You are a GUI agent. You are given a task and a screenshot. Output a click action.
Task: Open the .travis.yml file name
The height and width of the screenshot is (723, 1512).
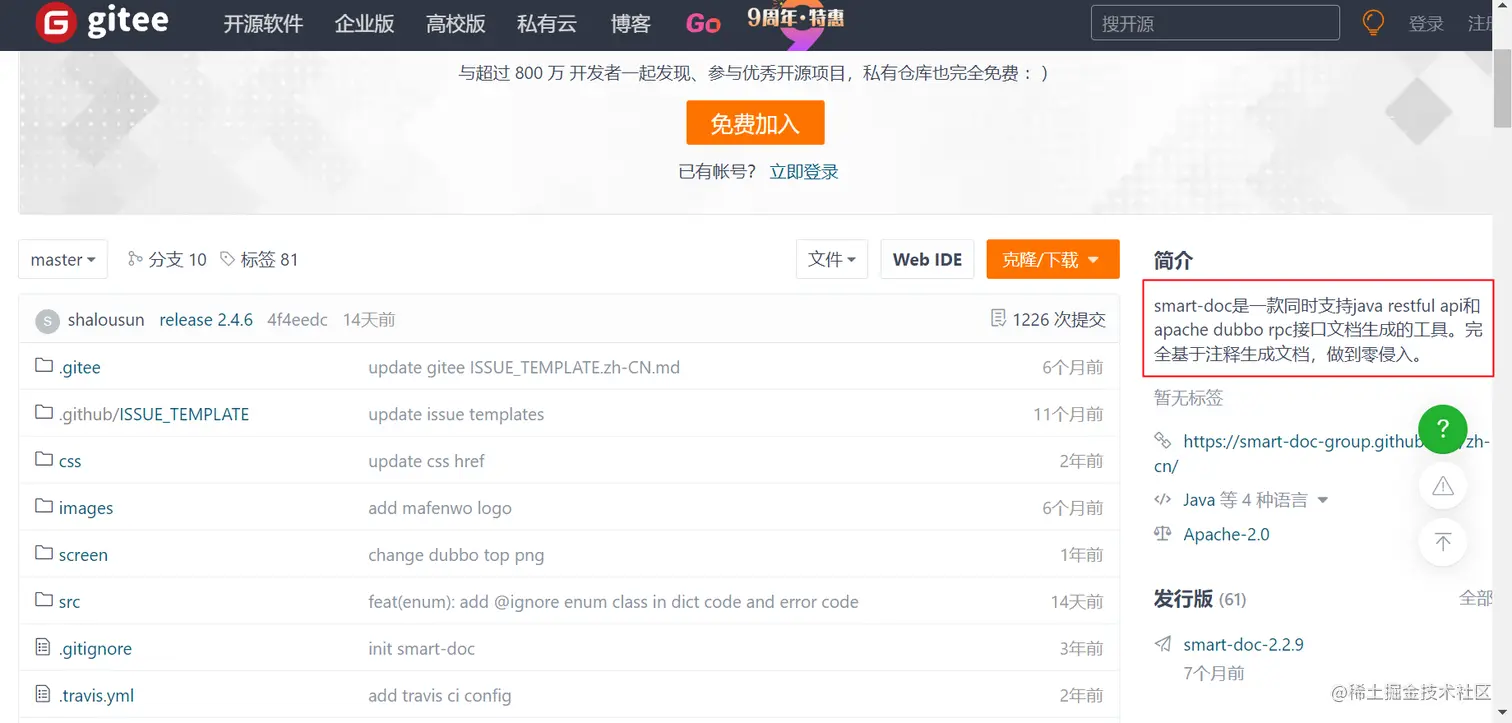(96, 695)
